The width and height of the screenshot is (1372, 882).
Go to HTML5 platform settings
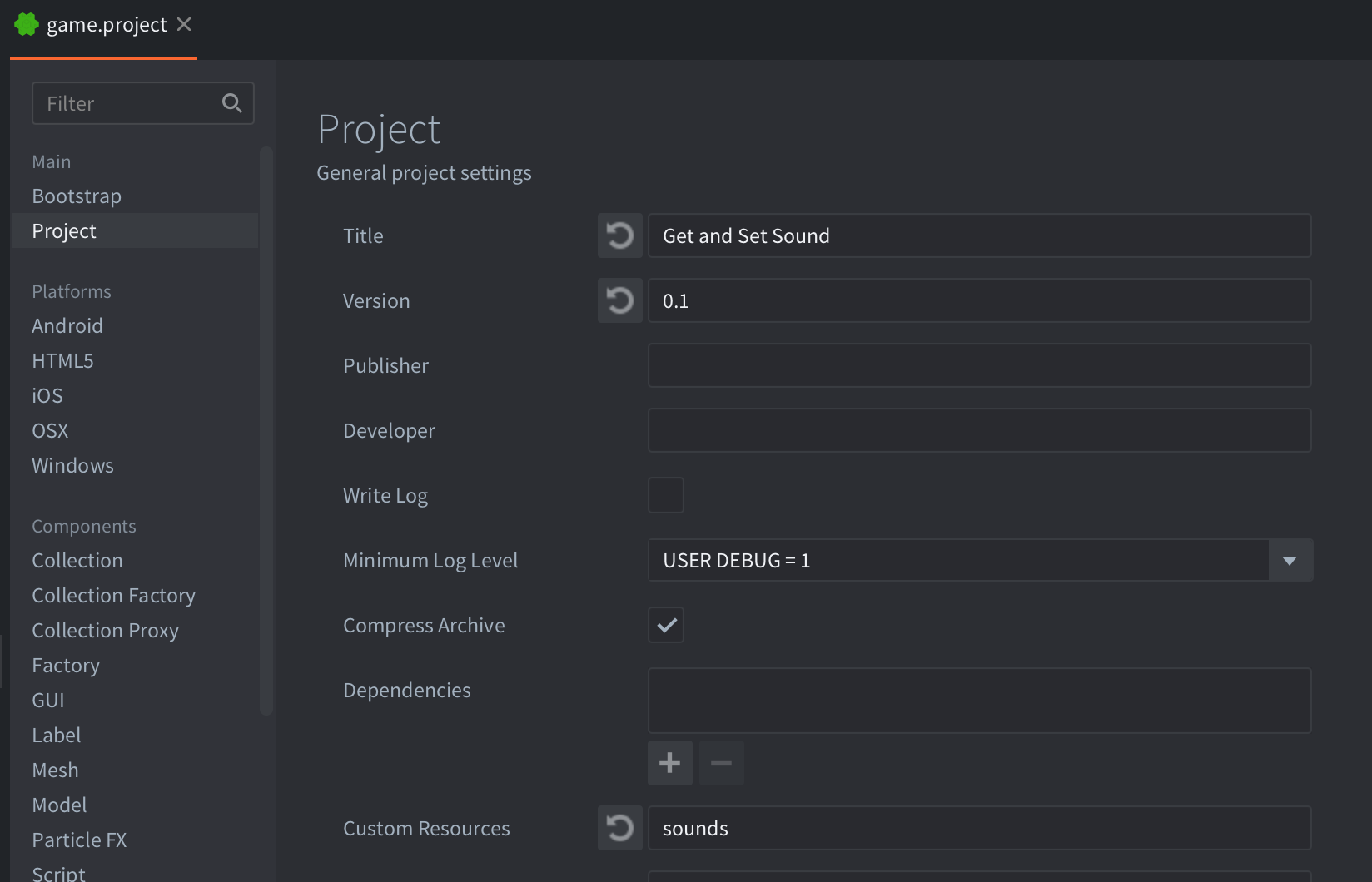pos(62,361)
